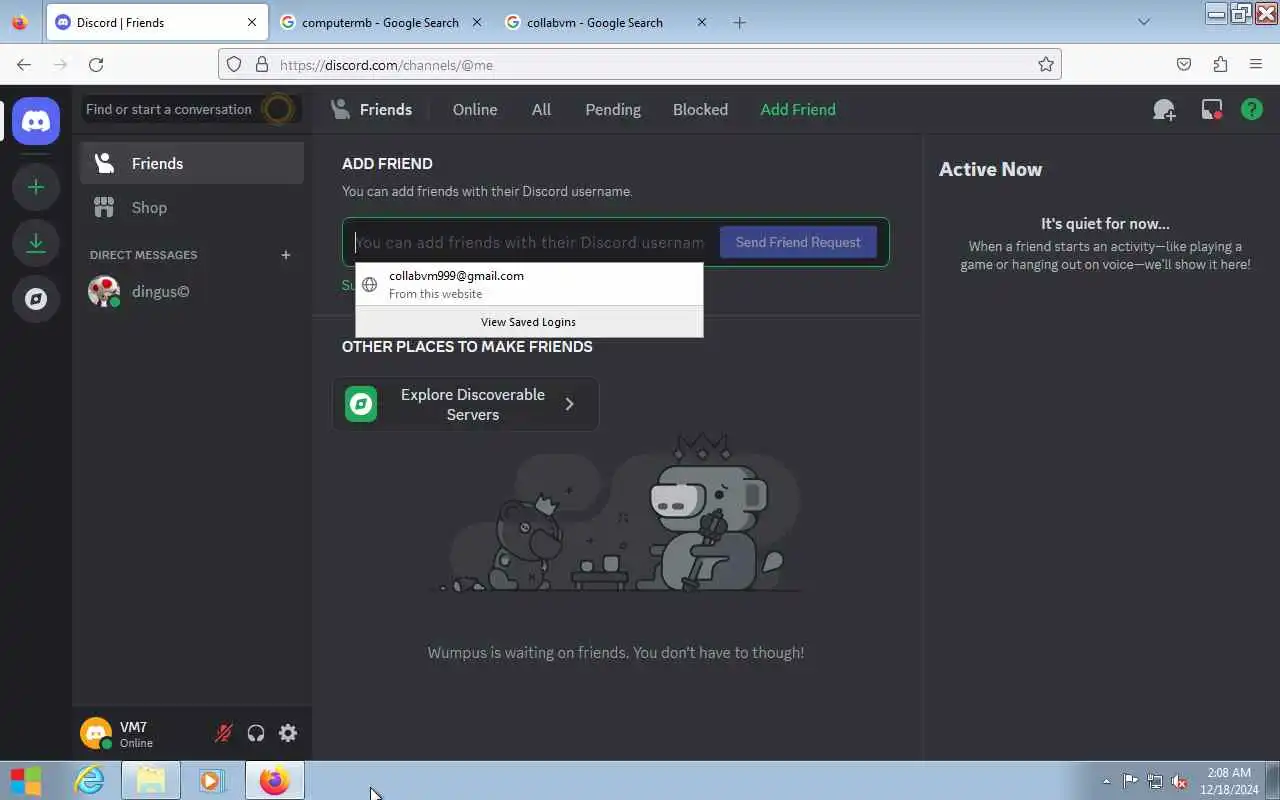
Task: Focus the add friend username input
Action: [530, 242]
